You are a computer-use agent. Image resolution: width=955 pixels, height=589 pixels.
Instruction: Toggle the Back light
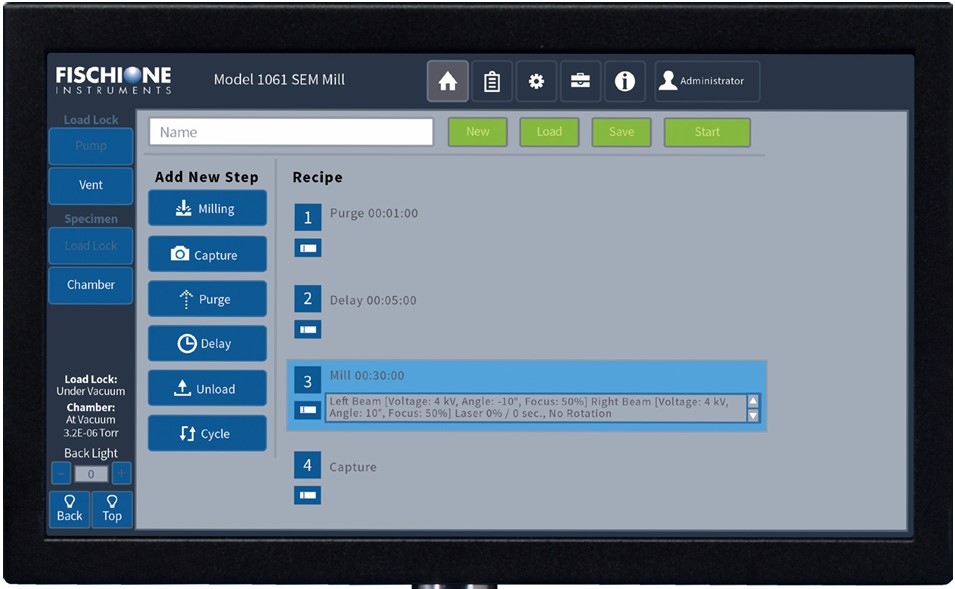click(x=69, y=509)
